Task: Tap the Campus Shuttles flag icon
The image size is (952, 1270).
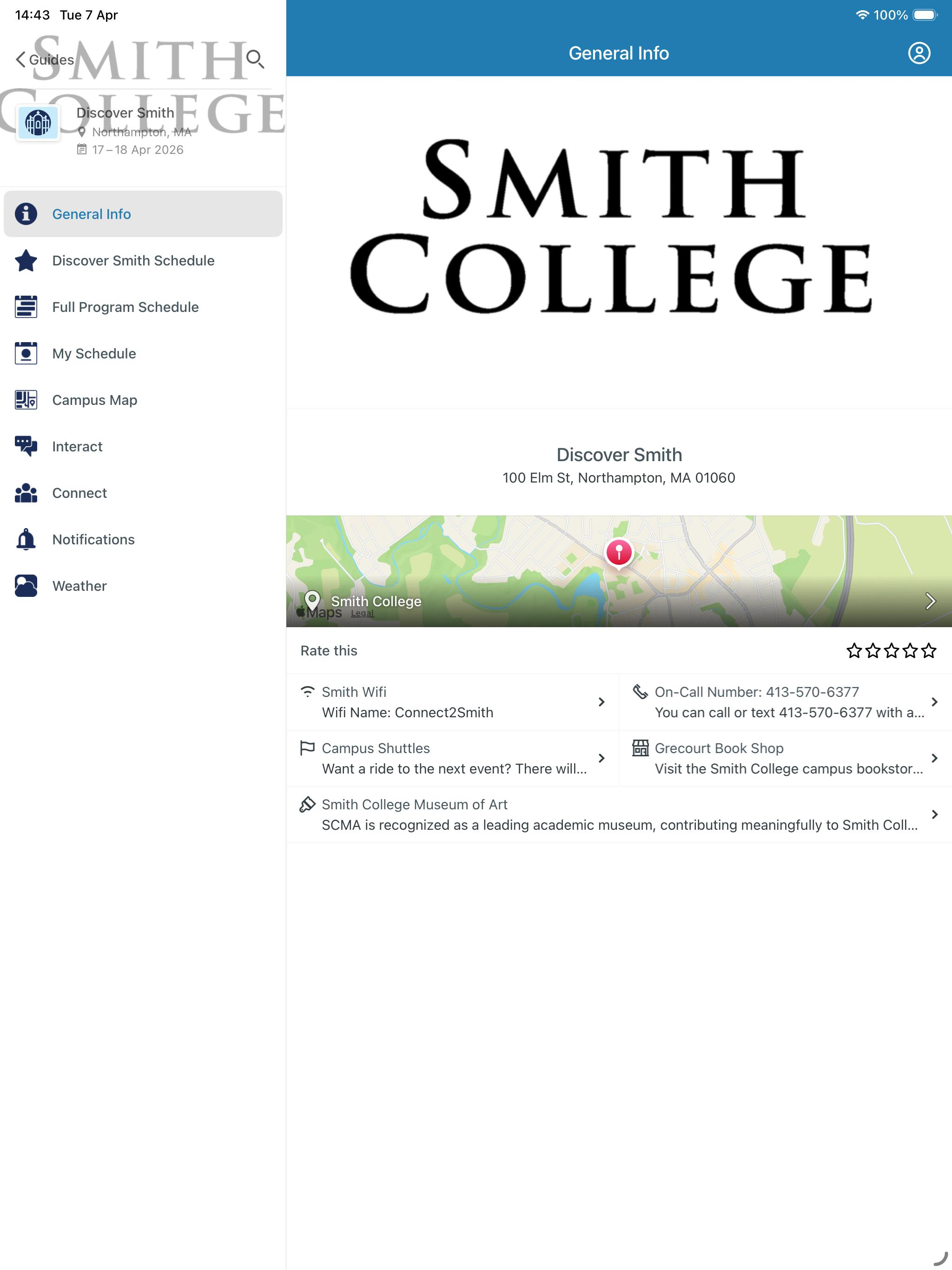Action: pyautogui.click(x=307, y=747)
